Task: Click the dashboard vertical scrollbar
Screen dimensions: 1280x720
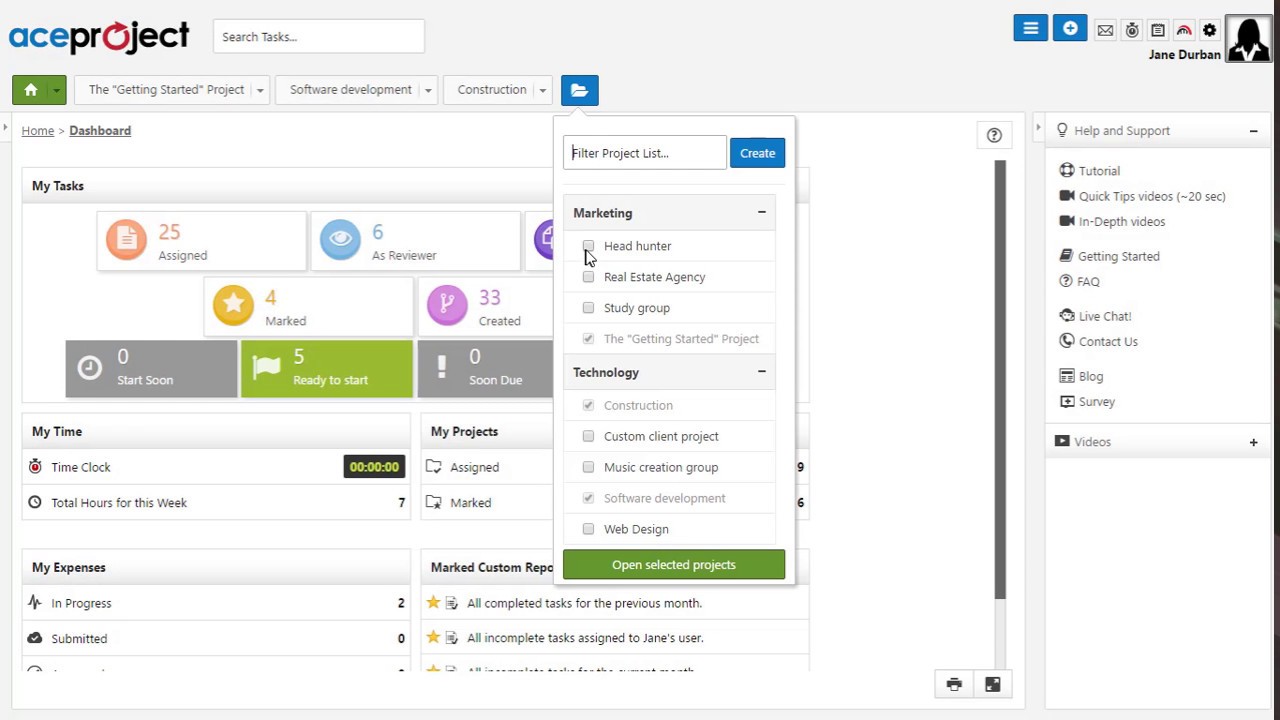Action: (1000, 380)
